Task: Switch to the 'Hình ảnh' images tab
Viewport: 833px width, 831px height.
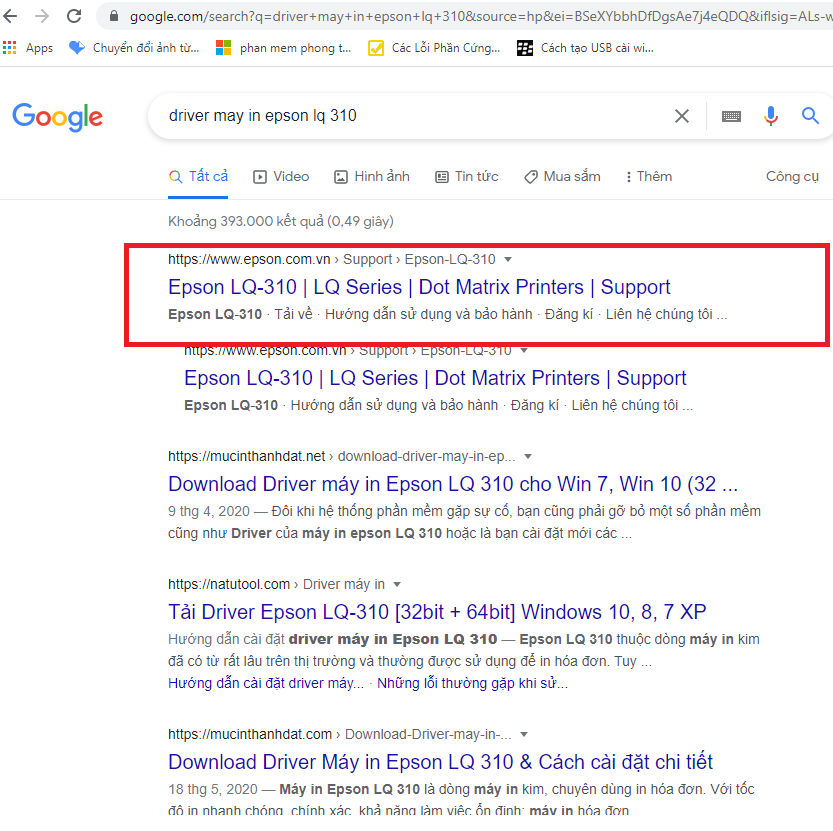Action: point(372,176)
